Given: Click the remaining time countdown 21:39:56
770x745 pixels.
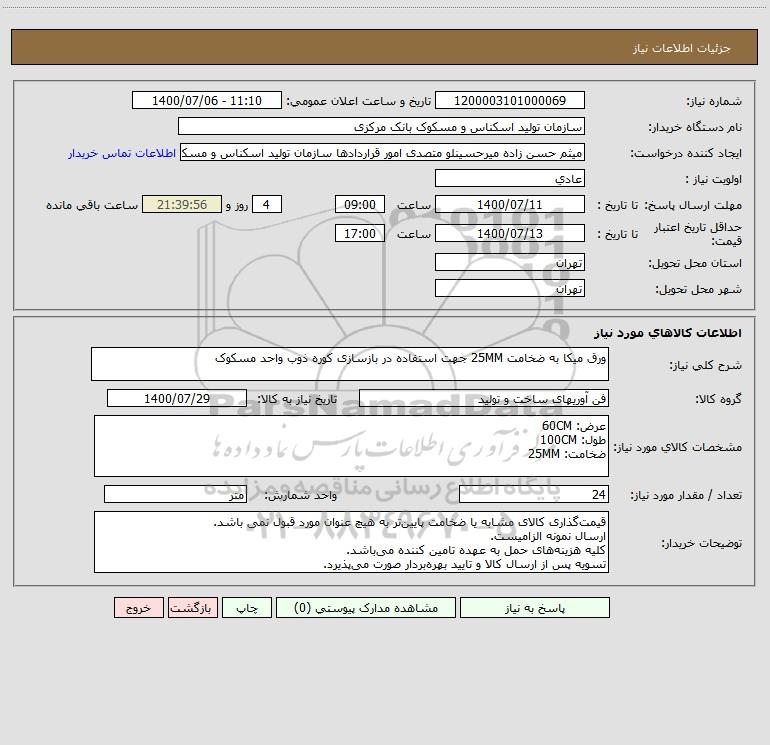Looking at the screenshot, I should tap(182, 204).
